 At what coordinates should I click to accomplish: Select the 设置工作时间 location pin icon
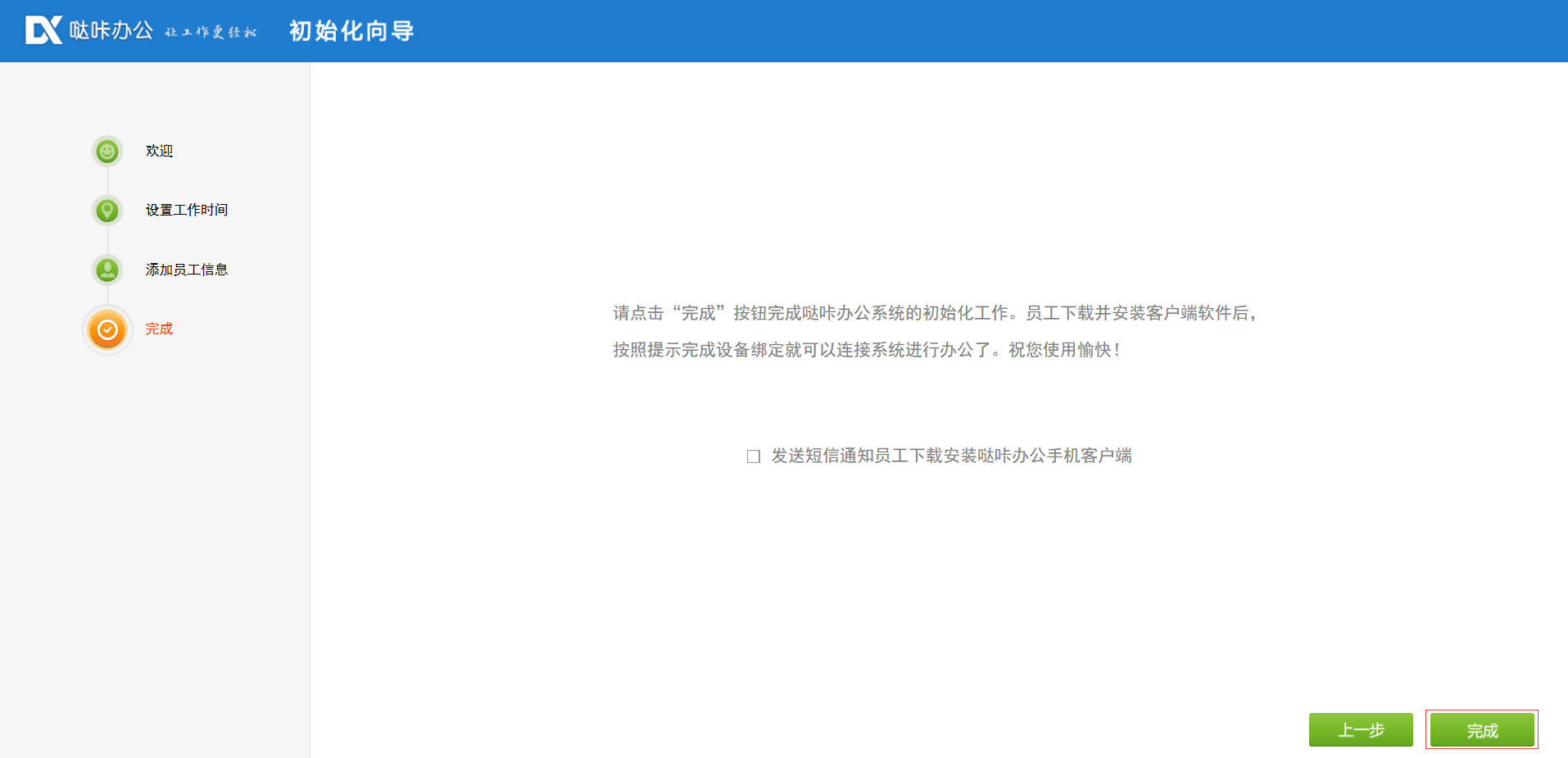[107, 211]
